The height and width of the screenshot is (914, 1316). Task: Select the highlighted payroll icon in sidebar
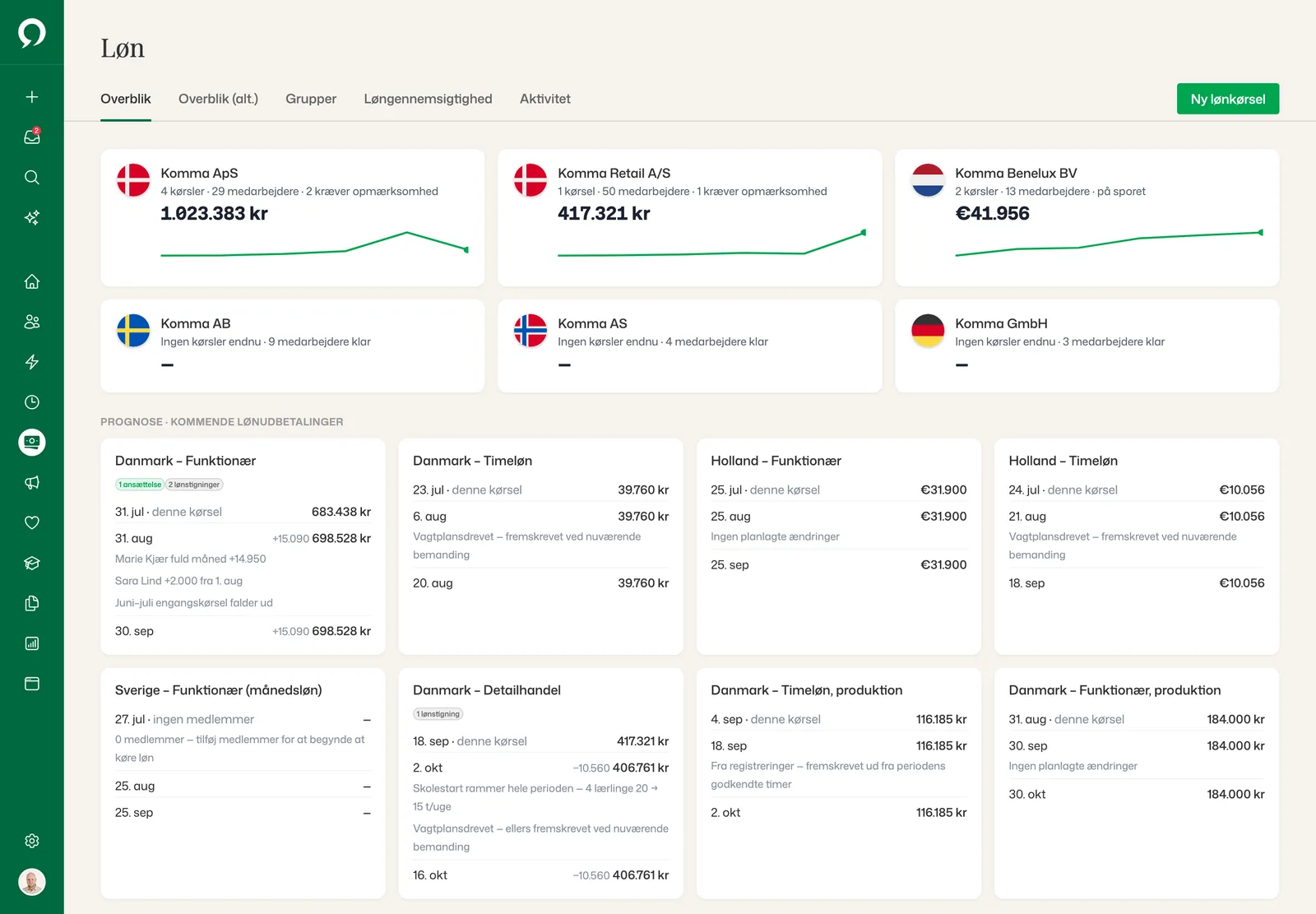[32, 443]
